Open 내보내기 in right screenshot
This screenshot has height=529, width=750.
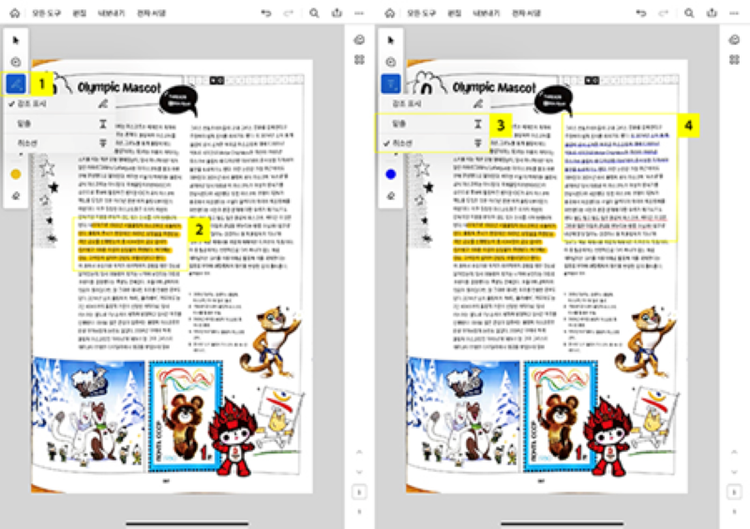(x=486, y=13)
